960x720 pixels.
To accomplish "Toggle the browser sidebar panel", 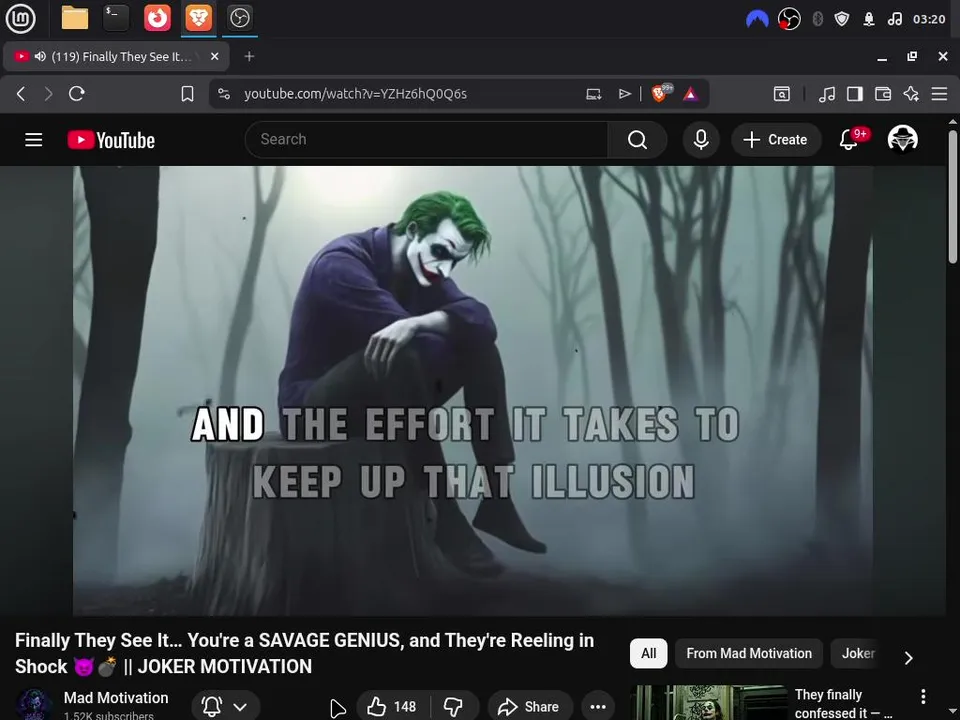I will [x=855, y=94].
